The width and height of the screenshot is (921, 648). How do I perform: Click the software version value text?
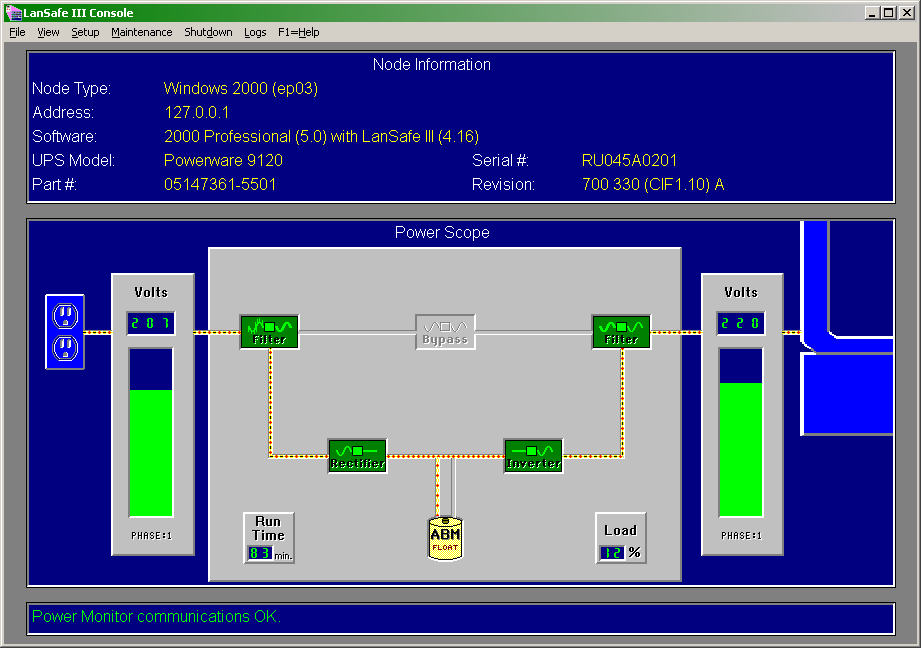pos(321,136)
